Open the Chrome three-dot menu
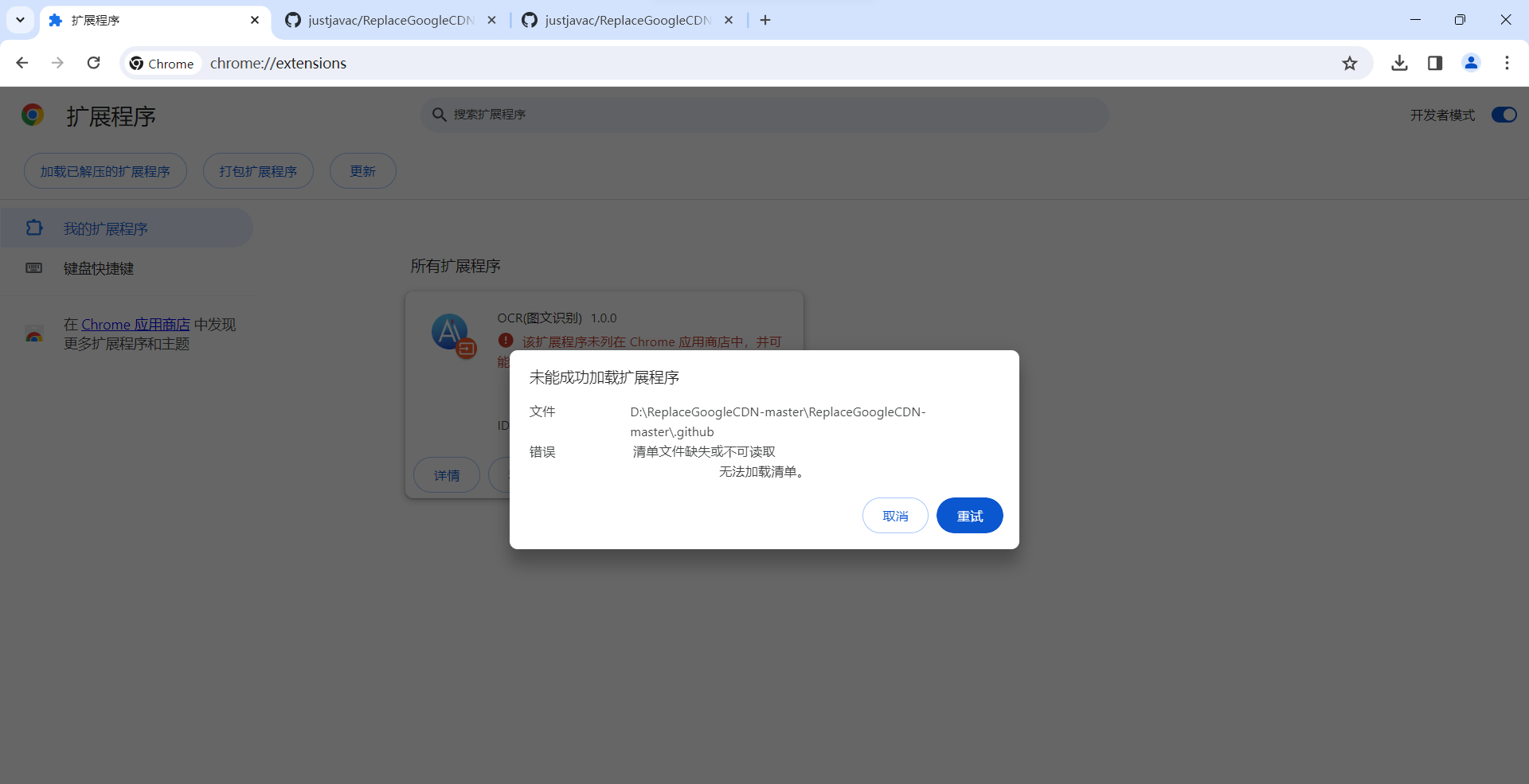 pyautogui.click(x=1507, y=63)
